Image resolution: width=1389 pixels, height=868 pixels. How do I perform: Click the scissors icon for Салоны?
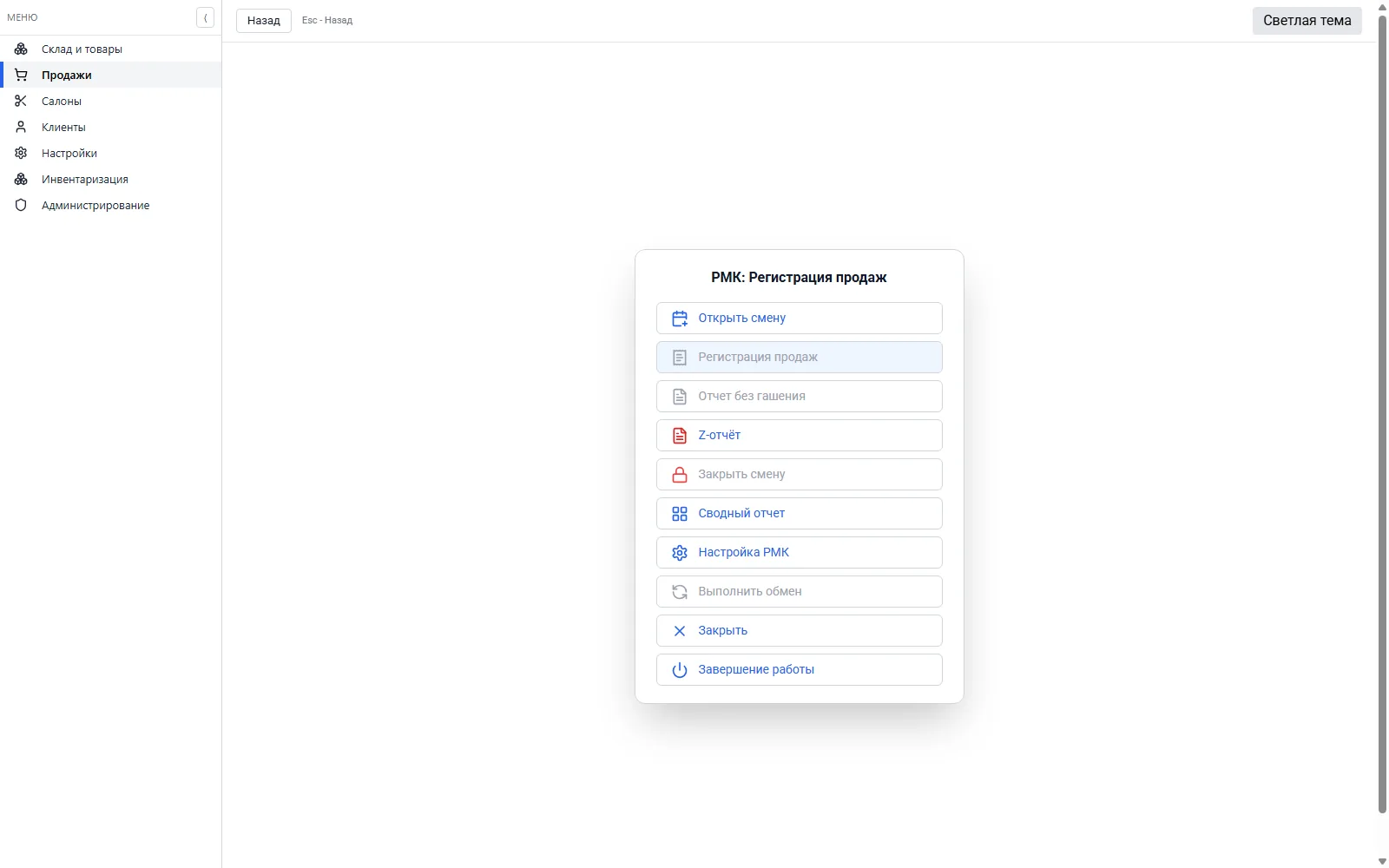(x=21, y=101)
